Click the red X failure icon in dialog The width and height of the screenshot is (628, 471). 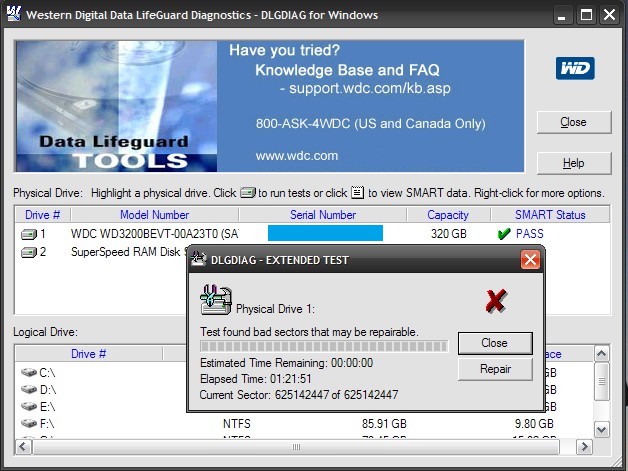point(496,301)
